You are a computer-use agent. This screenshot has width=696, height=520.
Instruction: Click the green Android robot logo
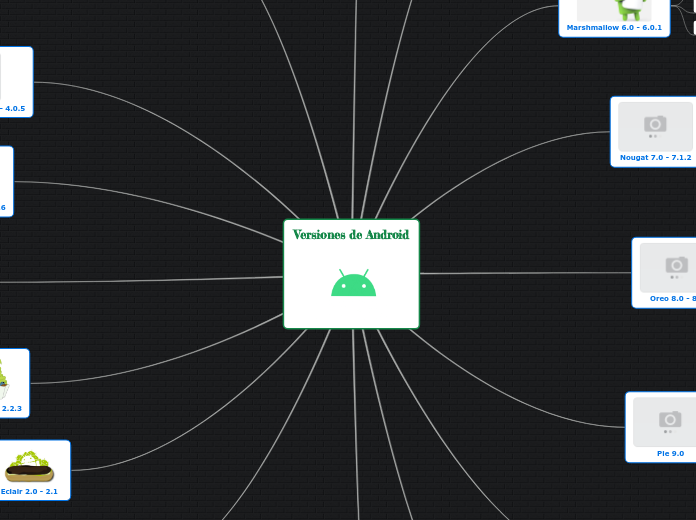tap(353, 283)
